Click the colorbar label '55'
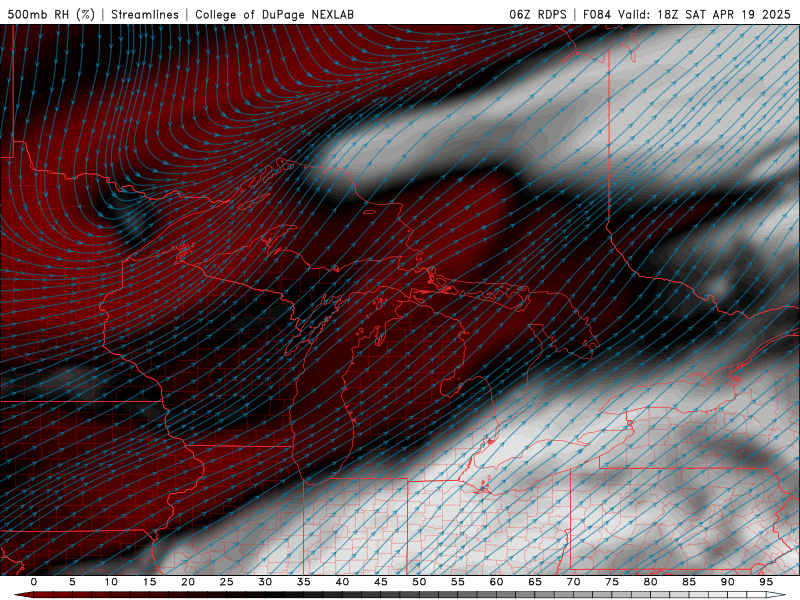 (458, 582)
